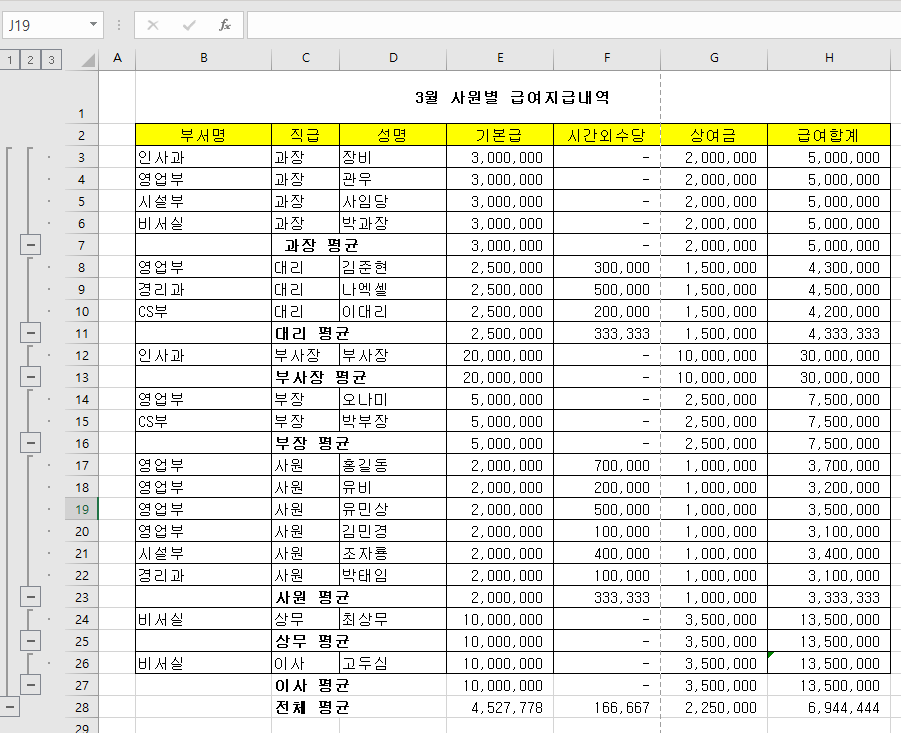Collapse the 부장 평균 group at row 16

30,443
